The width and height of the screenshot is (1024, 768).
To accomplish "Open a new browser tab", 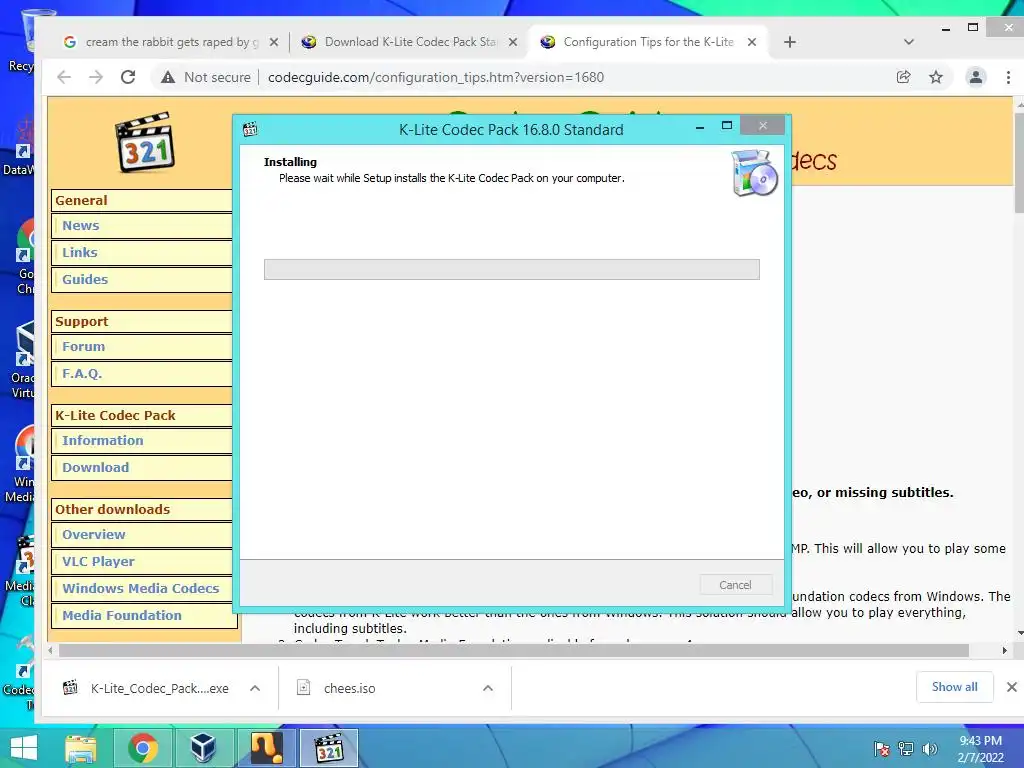I will 790,42.
